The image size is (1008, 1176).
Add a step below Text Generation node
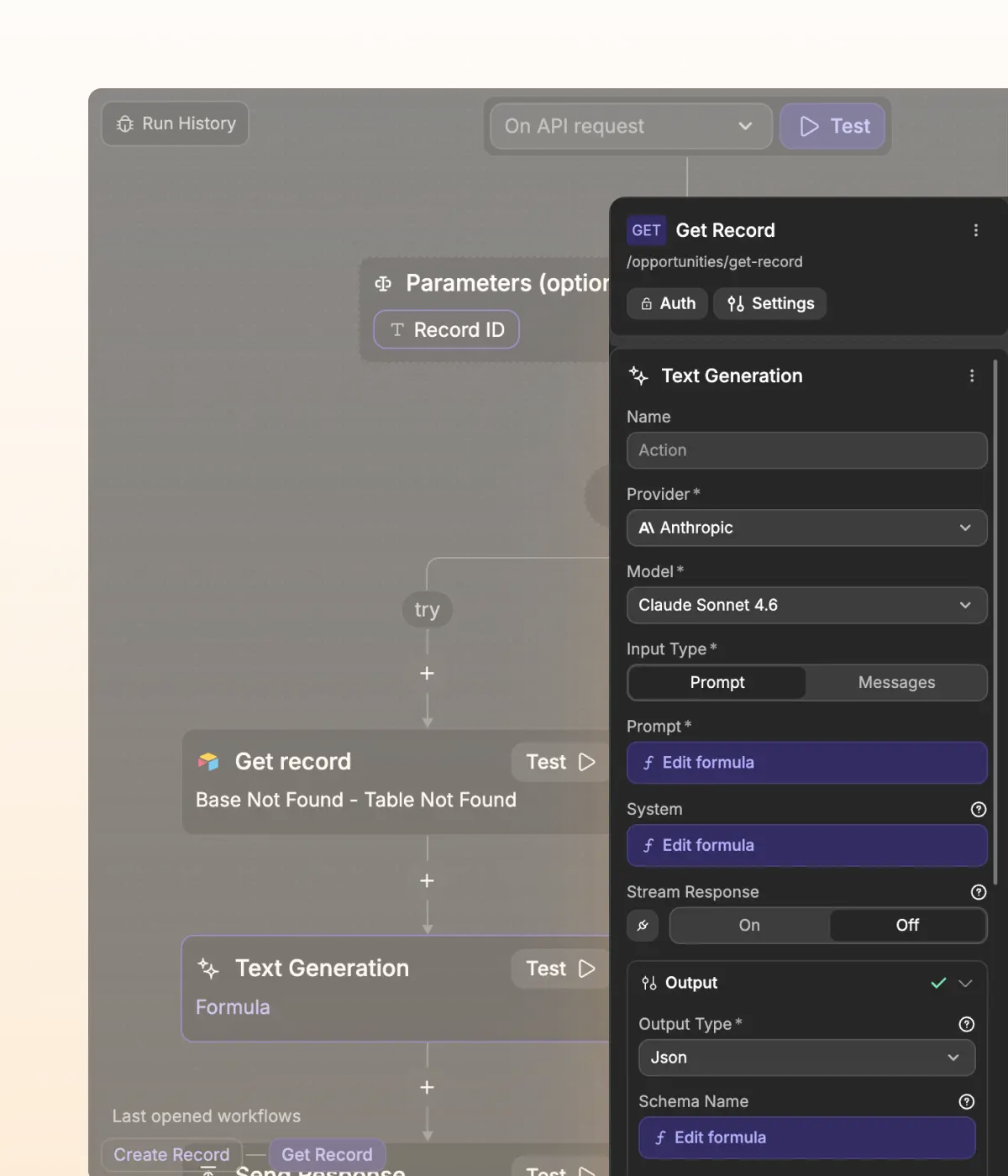click(x=427, y=1087)
